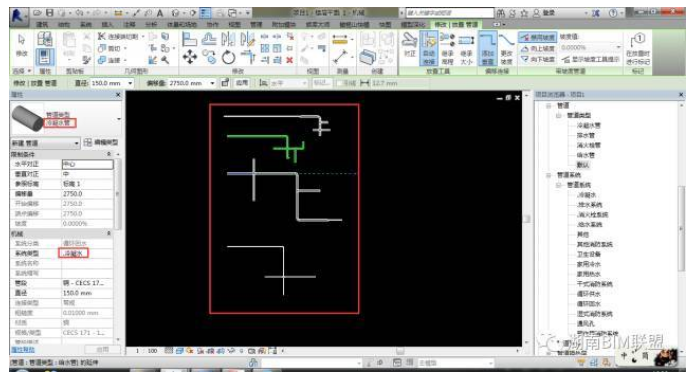Select Slope Down (向下坡度) option
The image size is (690, 375).
coord(538,59)
